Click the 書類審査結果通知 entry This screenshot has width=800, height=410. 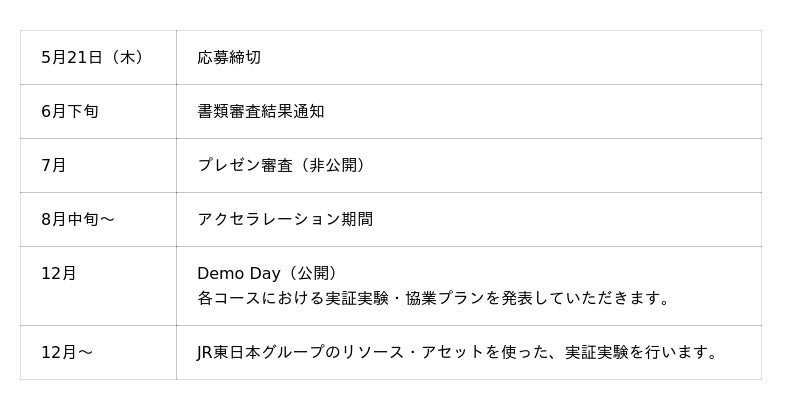(x=260, y=112)
